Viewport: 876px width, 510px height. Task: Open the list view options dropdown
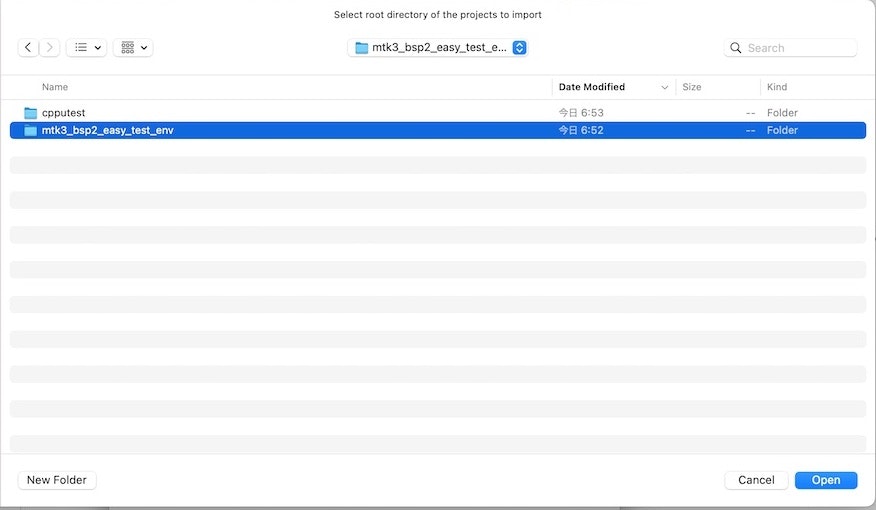(x=87, y=47)
